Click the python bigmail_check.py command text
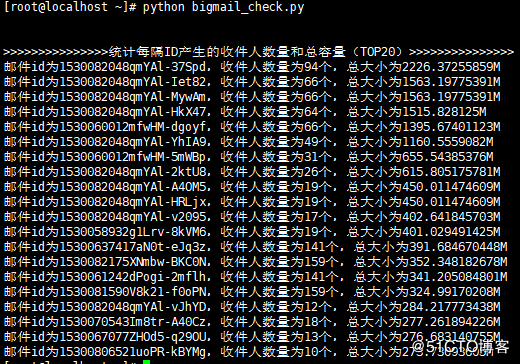The height and width of the screenshot is (364, 520). pos(223,7)
